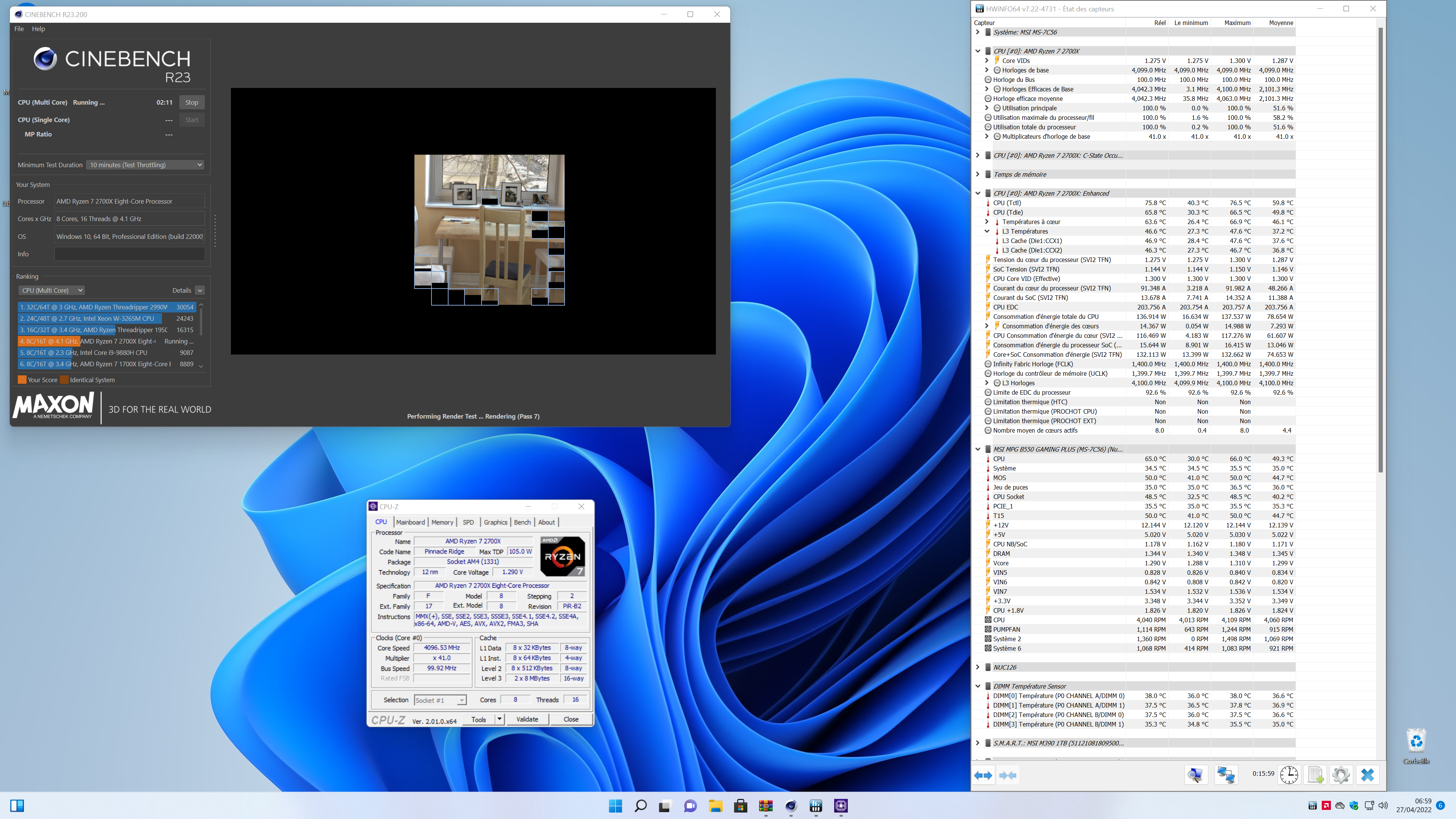
Task: Click the Cinebench Info input field
Action: pos(129,254)
